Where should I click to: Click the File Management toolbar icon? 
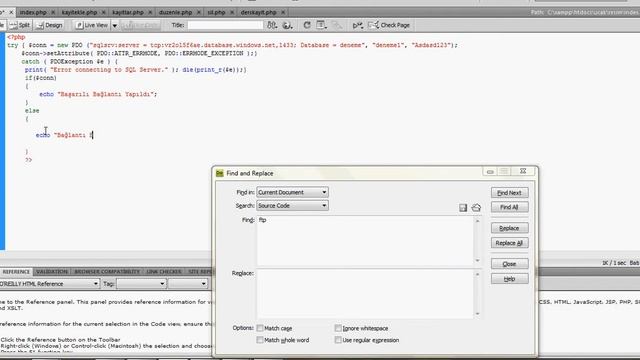(272, 25)
